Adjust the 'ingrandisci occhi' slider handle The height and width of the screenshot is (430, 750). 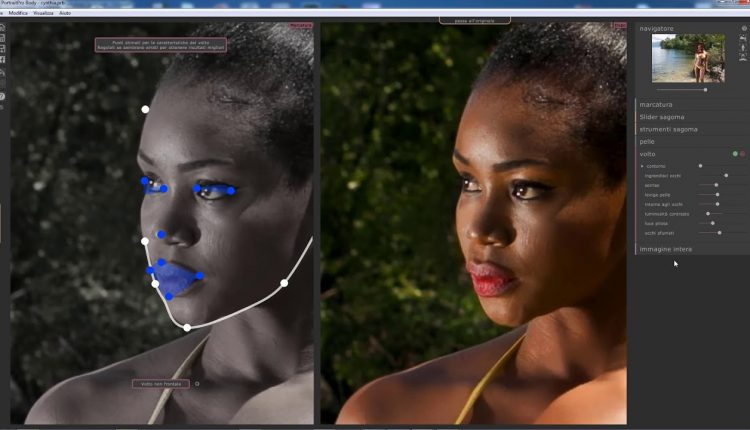[726, 176]
